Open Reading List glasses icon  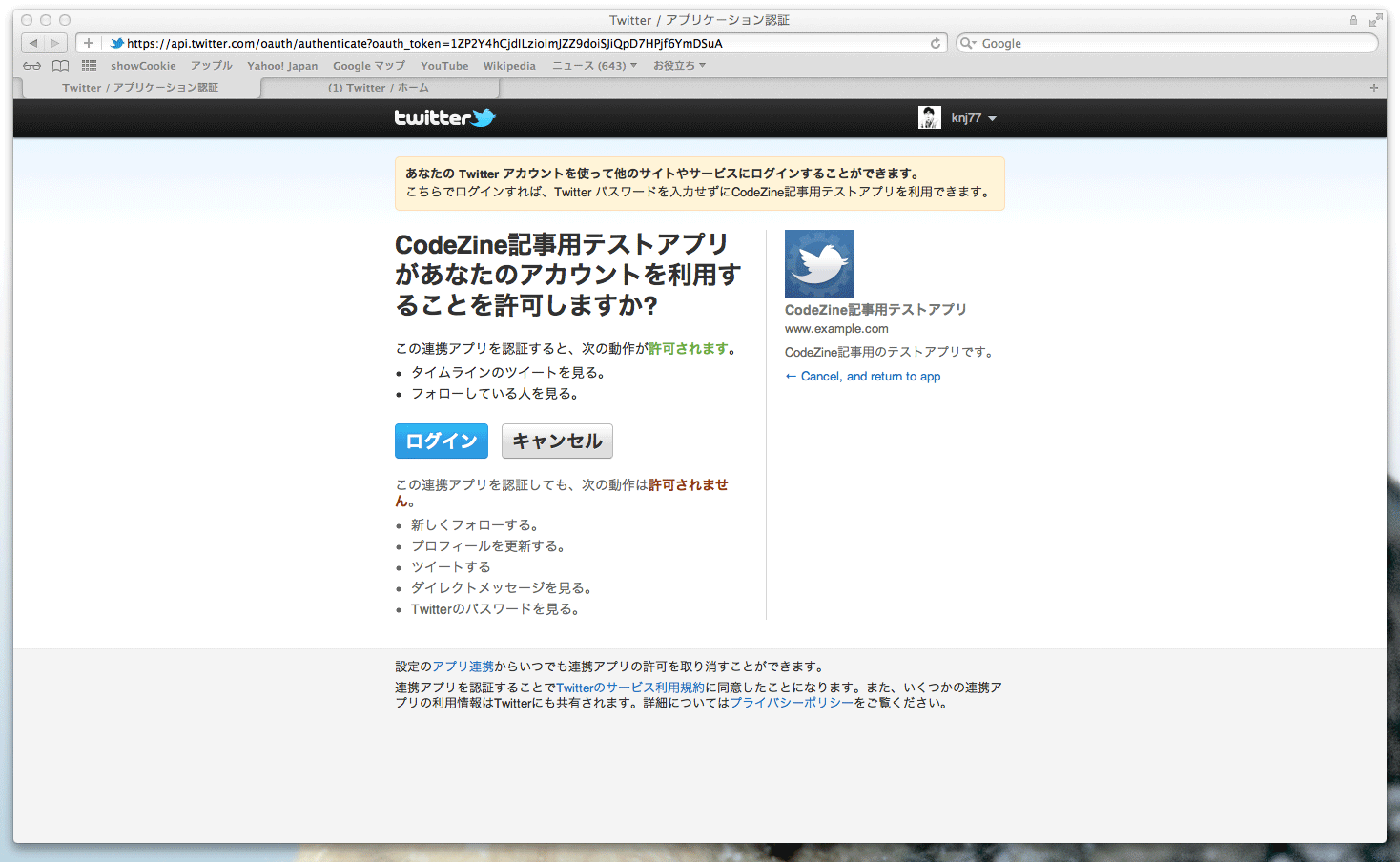point(32,66)
